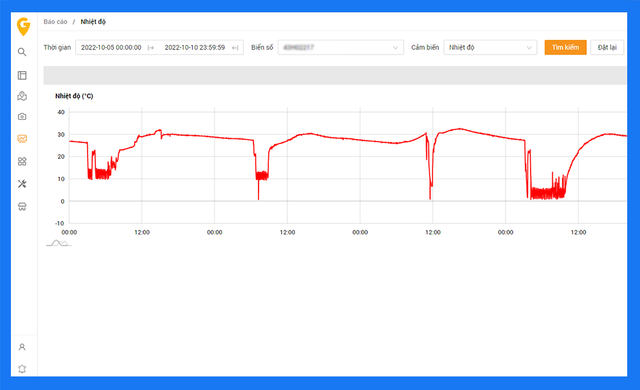Screen dimensions: 640x390
Task: Click the gray bar above the chart
Action: (x=335, y=75)
